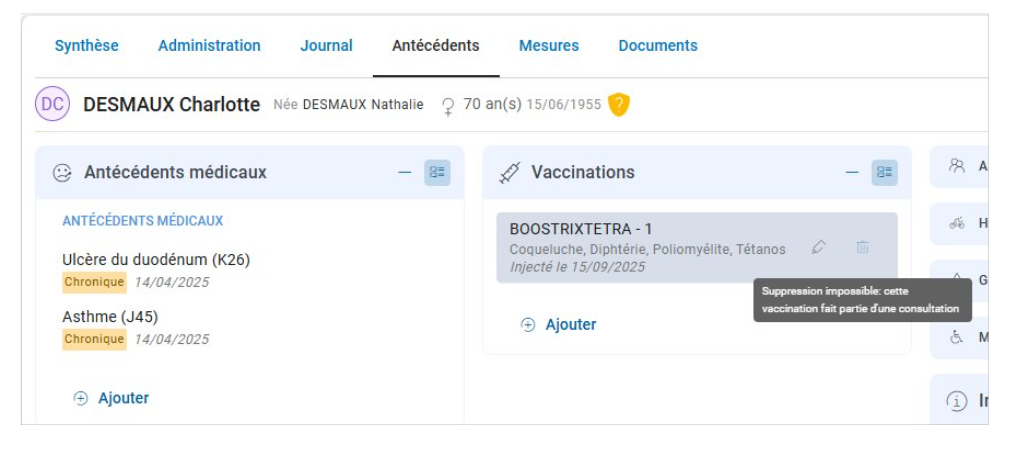Open the Documents tab
The width and height of the screenshot is (1014, 456).
[x=657, y=46]
